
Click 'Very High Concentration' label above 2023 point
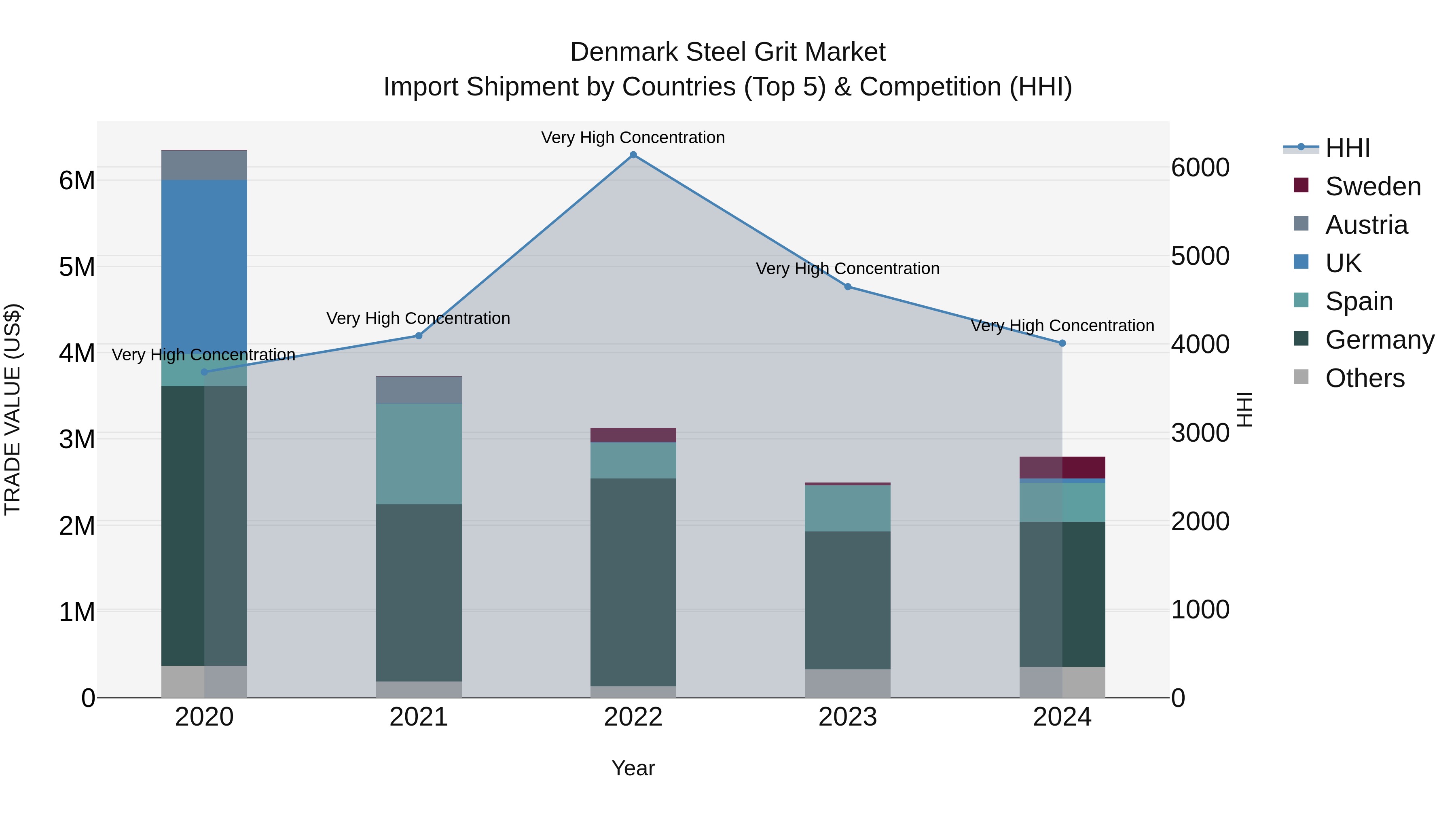(848, 269)
